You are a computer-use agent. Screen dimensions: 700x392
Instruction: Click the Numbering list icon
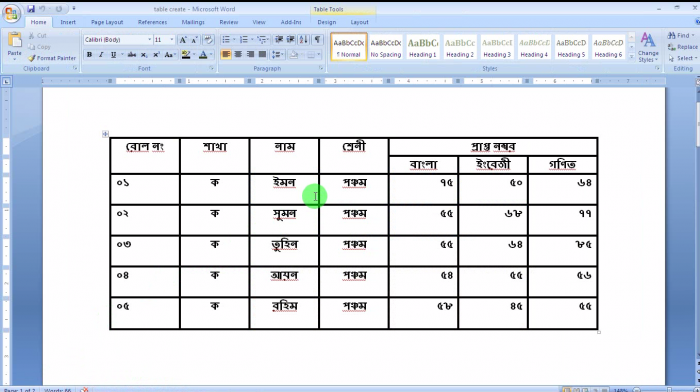[244, 40]
